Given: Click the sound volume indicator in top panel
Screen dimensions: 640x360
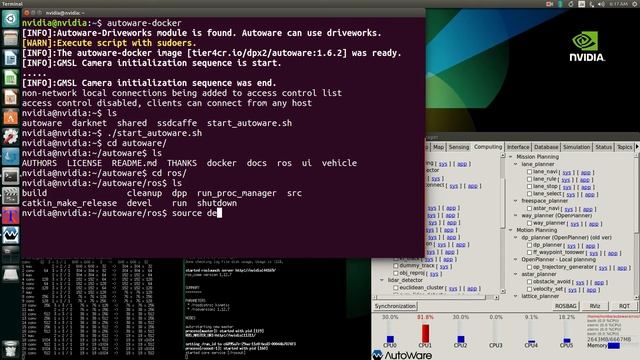Looking at the screenshot, I should (601, 4).
